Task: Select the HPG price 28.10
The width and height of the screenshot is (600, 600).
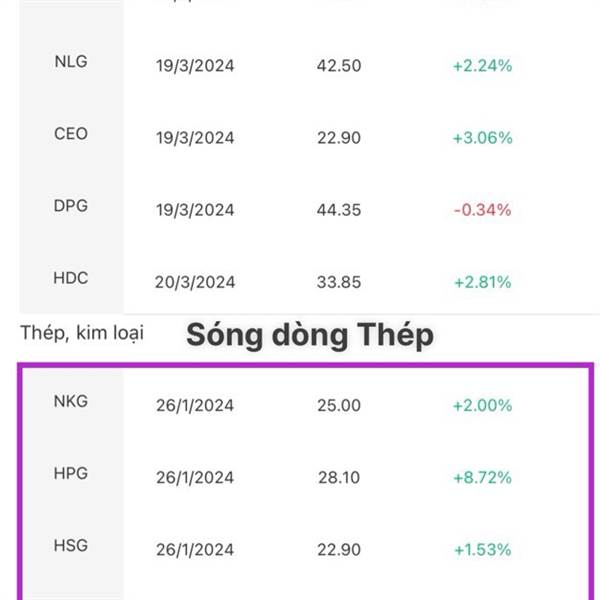Action: pos(337,477)
